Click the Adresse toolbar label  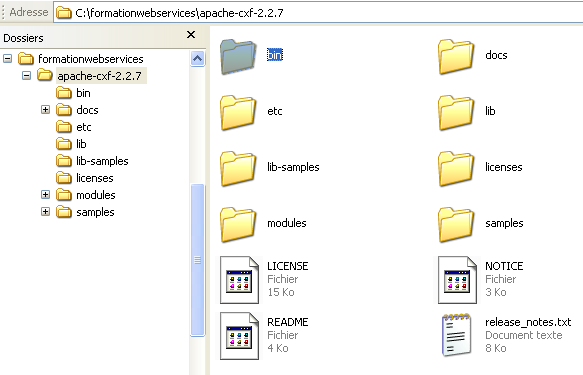point(29,12)
